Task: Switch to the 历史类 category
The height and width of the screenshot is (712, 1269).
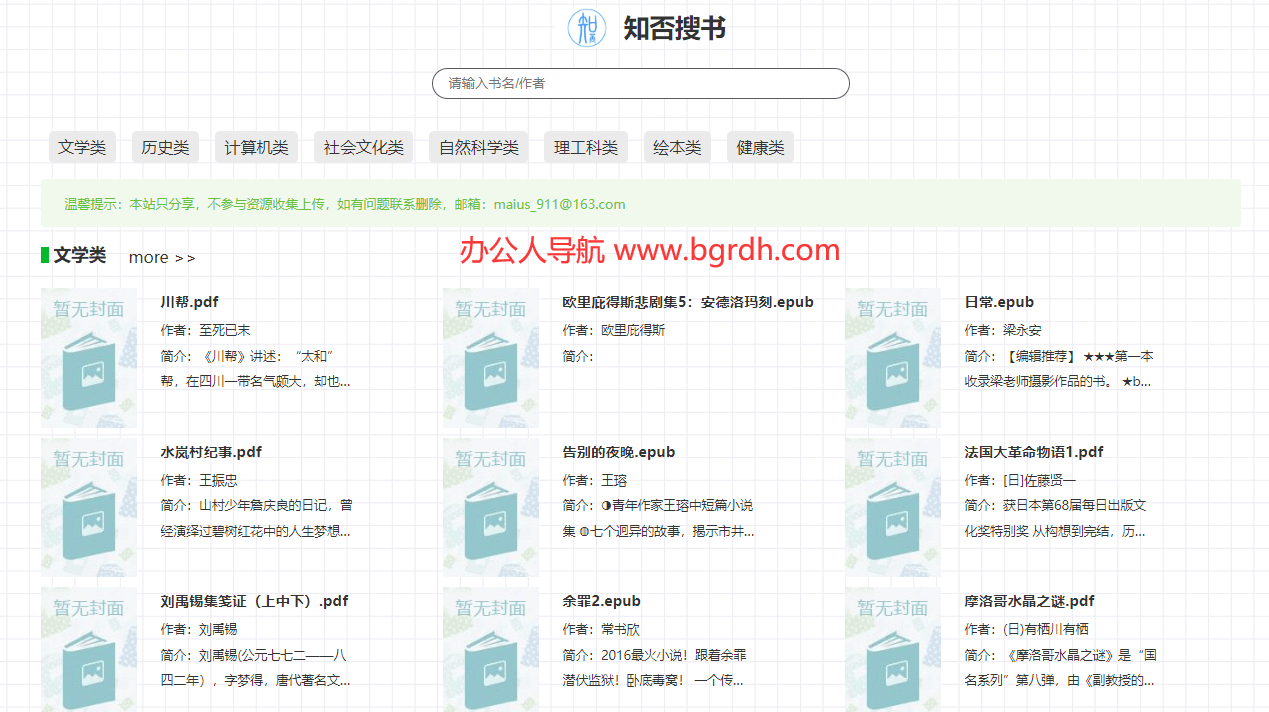Action: pyautogui.click(x=164, y=147)
